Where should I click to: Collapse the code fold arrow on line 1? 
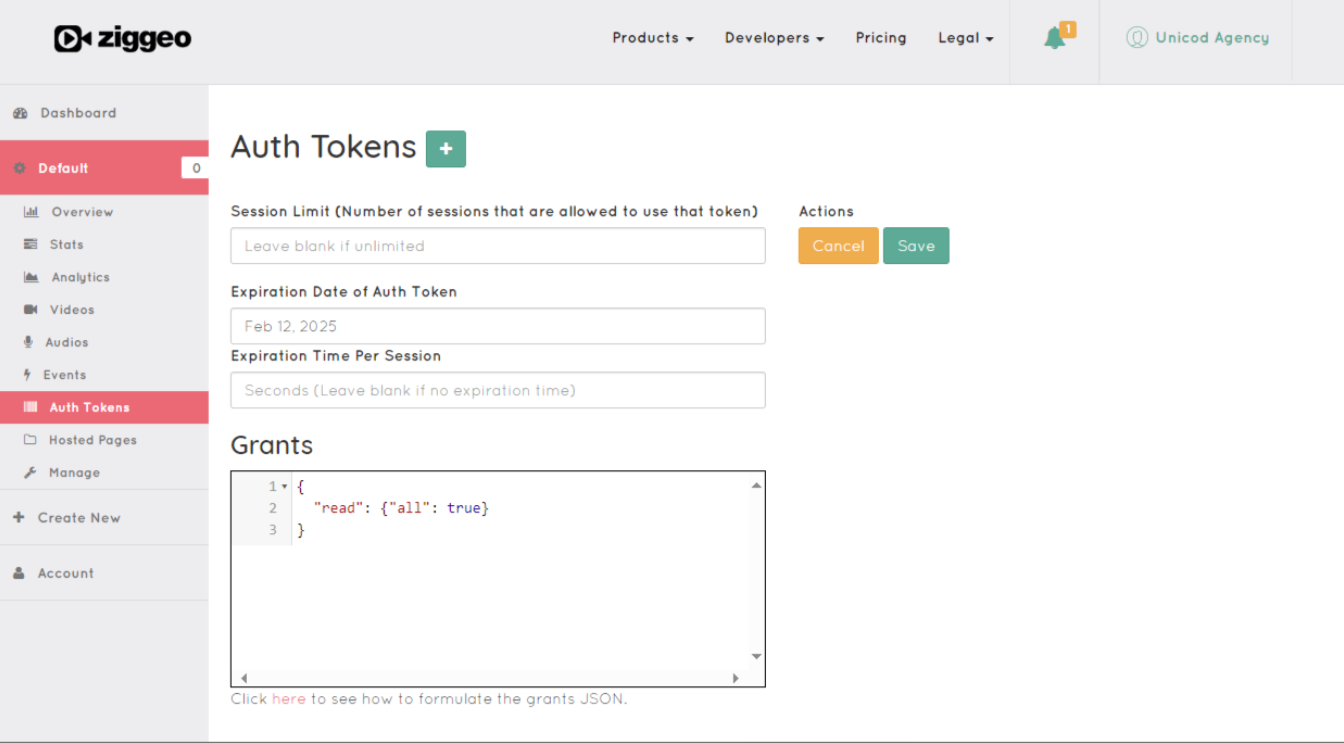click(284, 487)
